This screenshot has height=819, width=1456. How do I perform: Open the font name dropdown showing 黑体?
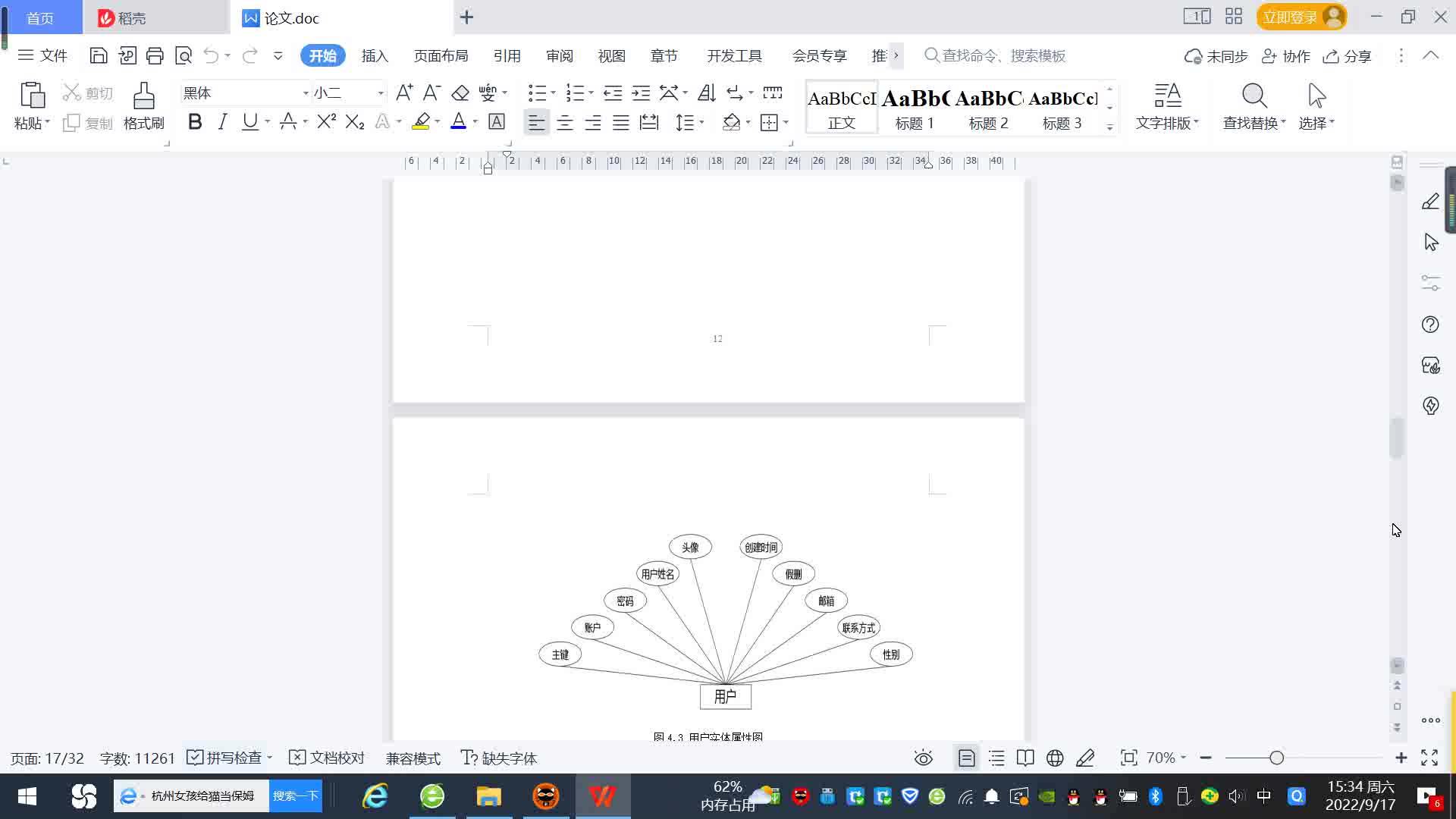(306, 93)
